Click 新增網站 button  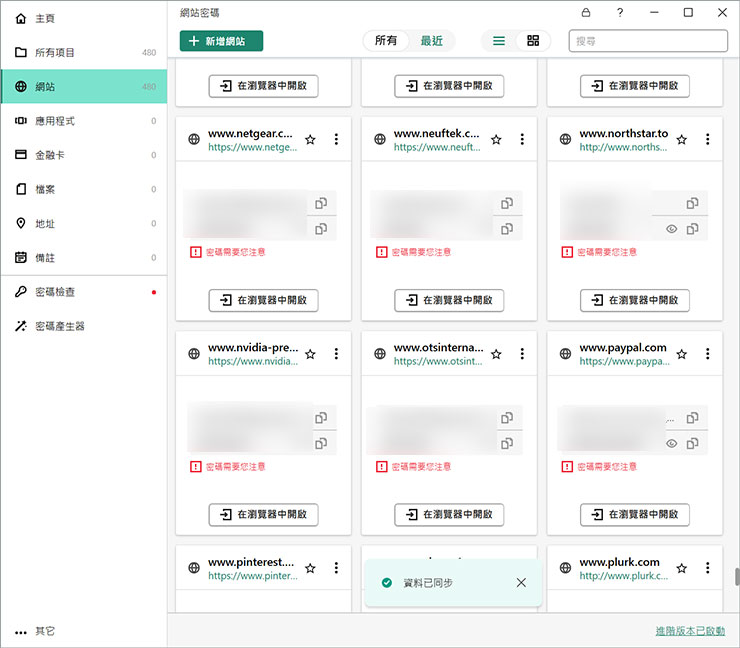tap(221, 41)
